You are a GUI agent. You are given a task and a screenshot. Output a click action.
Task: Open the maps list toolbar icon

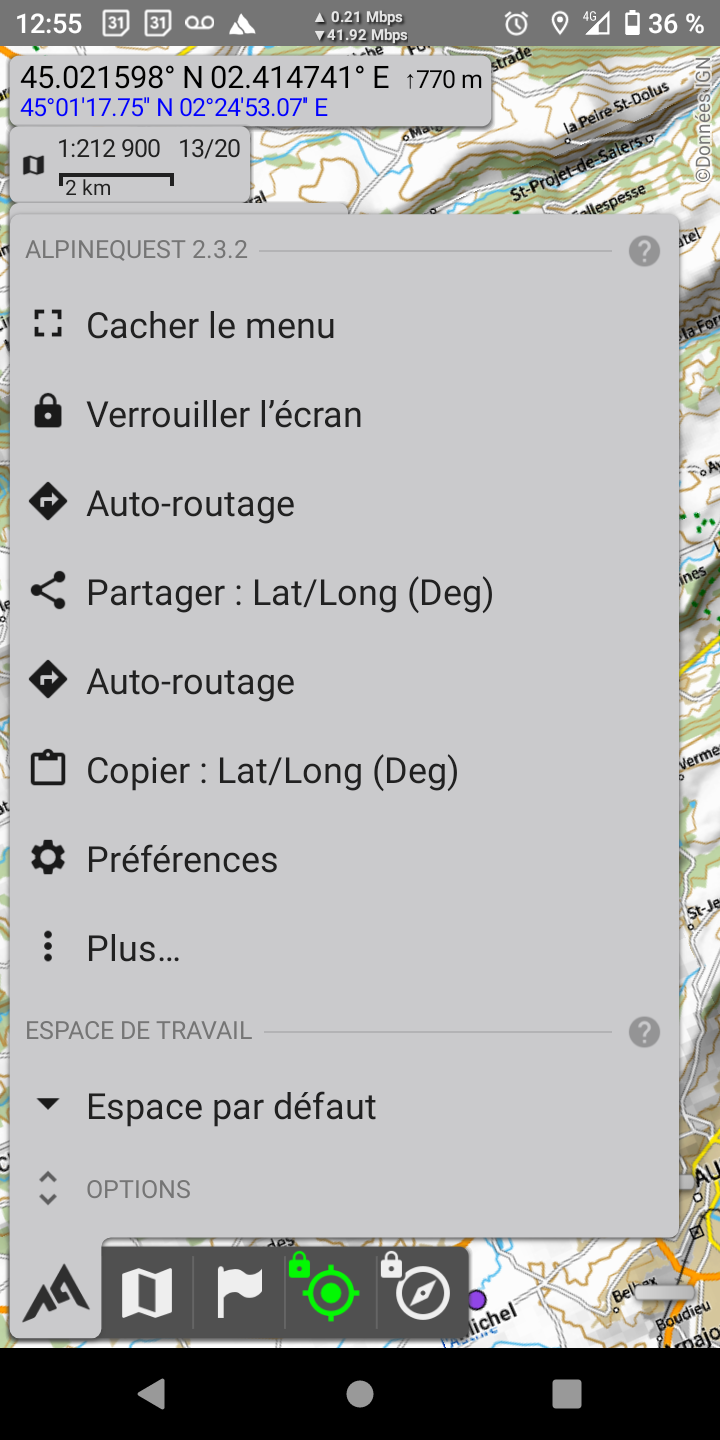[x=147, y=1293]
